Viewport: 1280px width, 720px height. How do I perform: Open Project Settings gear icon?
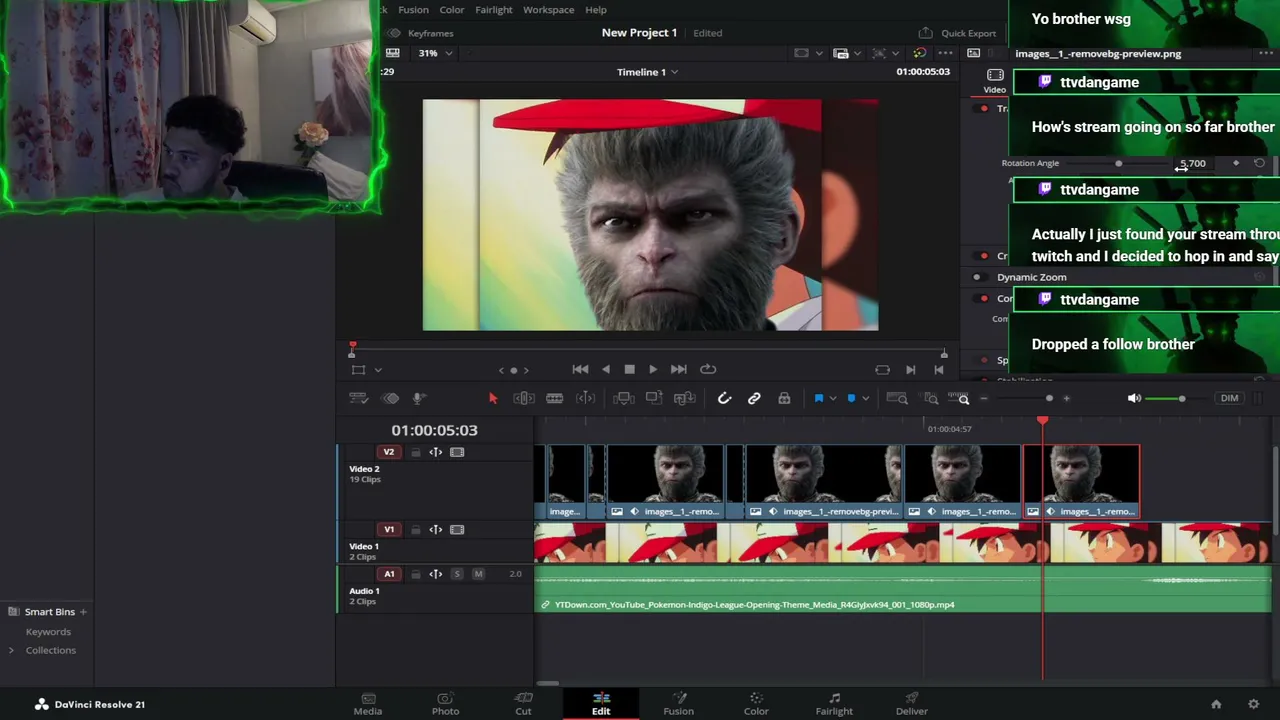[x=1254, y=704]
